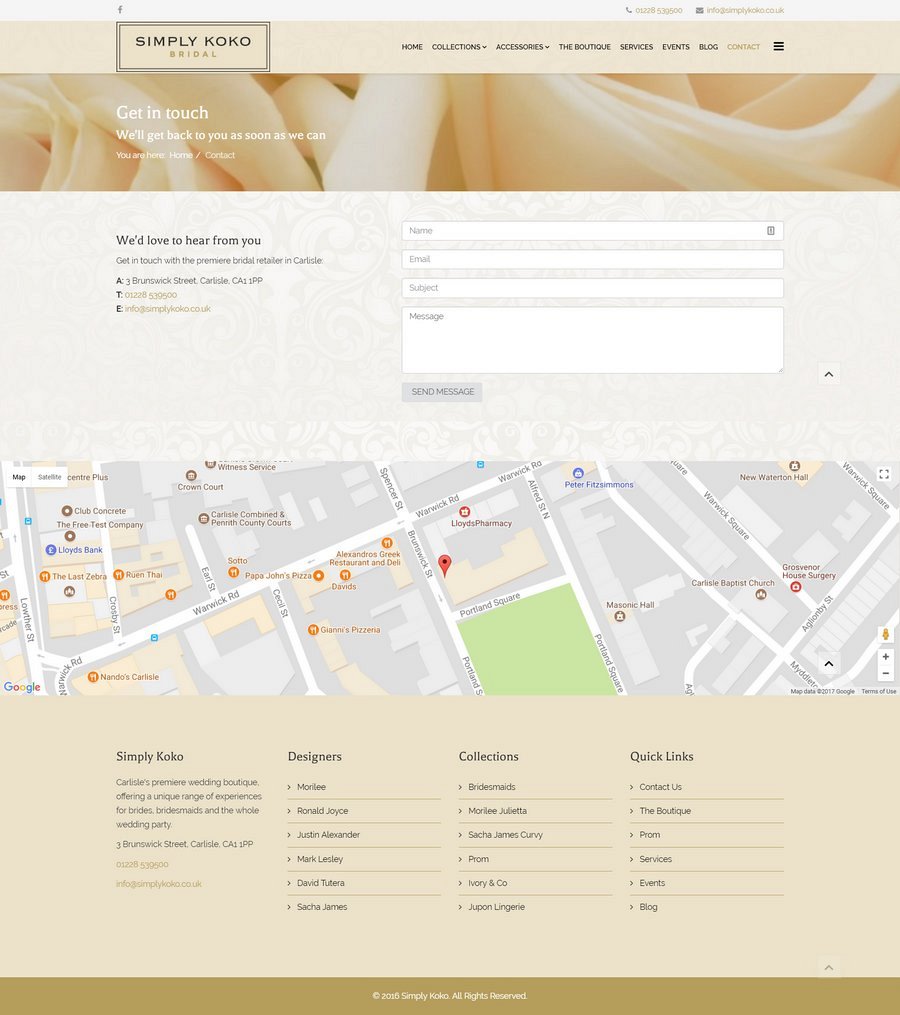Zoom in on the map
The width and height of the screenshot is (900, 1015).
tap(885, 657)
